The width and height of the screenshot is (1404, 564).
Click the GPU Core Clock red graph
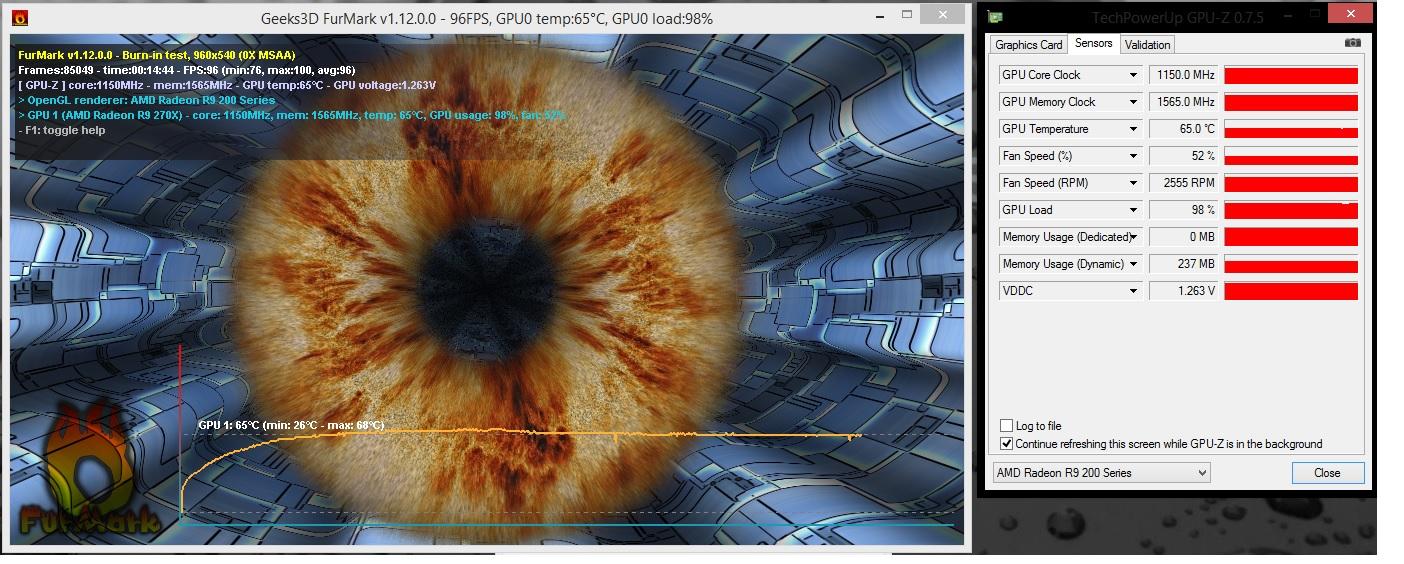1291,75
